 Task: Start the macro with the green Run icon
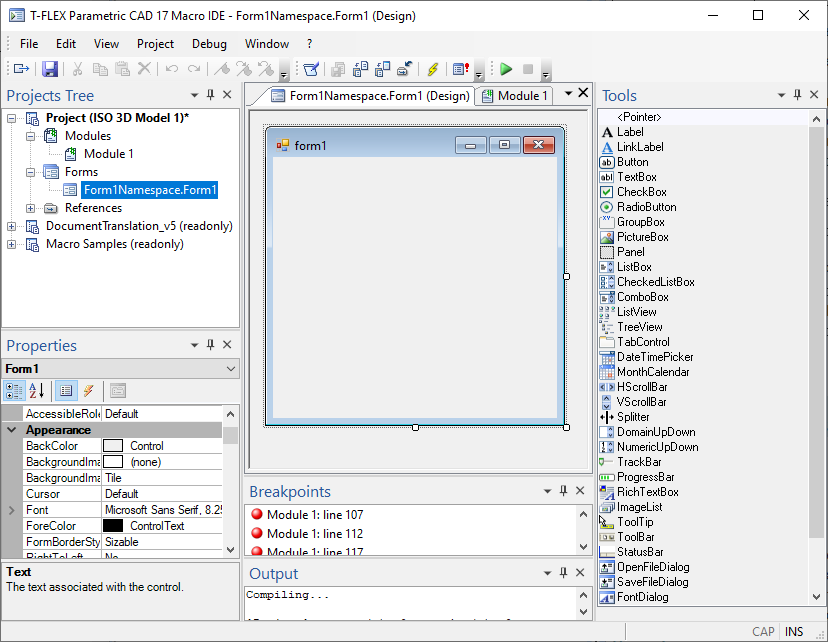(506, 69)
